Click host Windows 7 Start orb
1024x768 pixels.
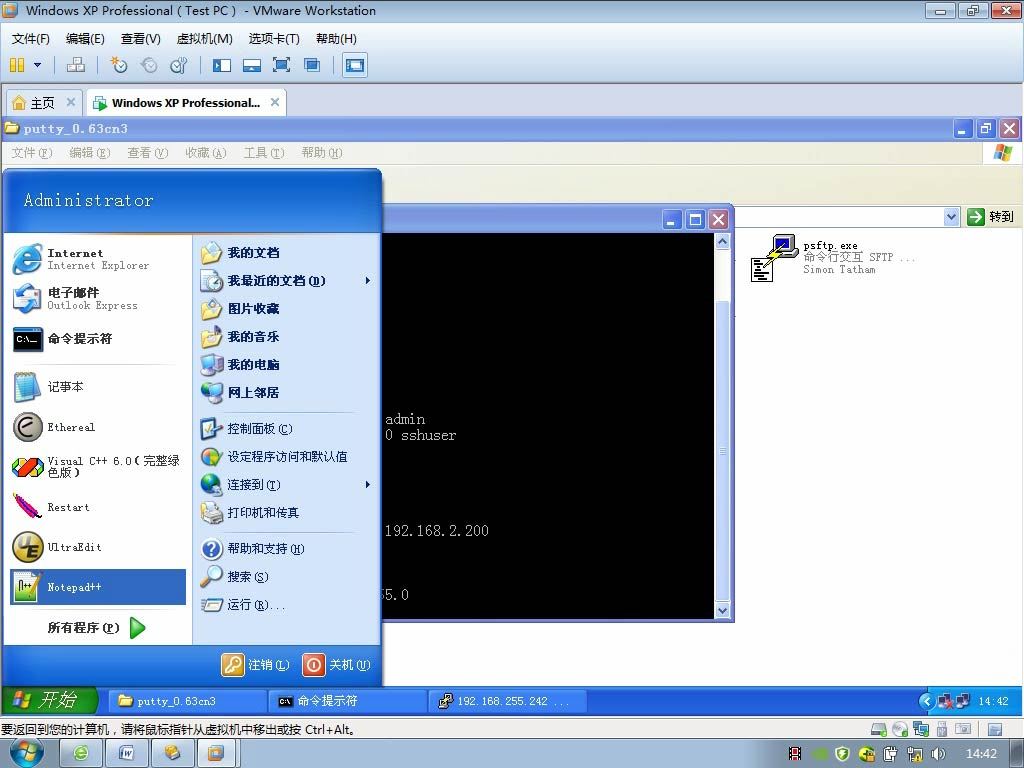point(27,753)
